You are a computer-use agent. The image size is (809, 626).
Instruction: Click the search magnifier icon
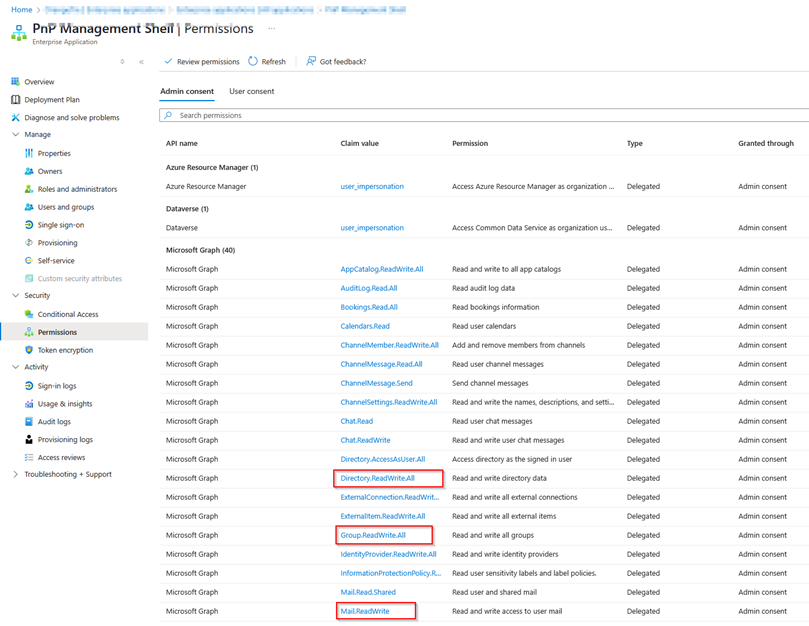click(168, 115)
